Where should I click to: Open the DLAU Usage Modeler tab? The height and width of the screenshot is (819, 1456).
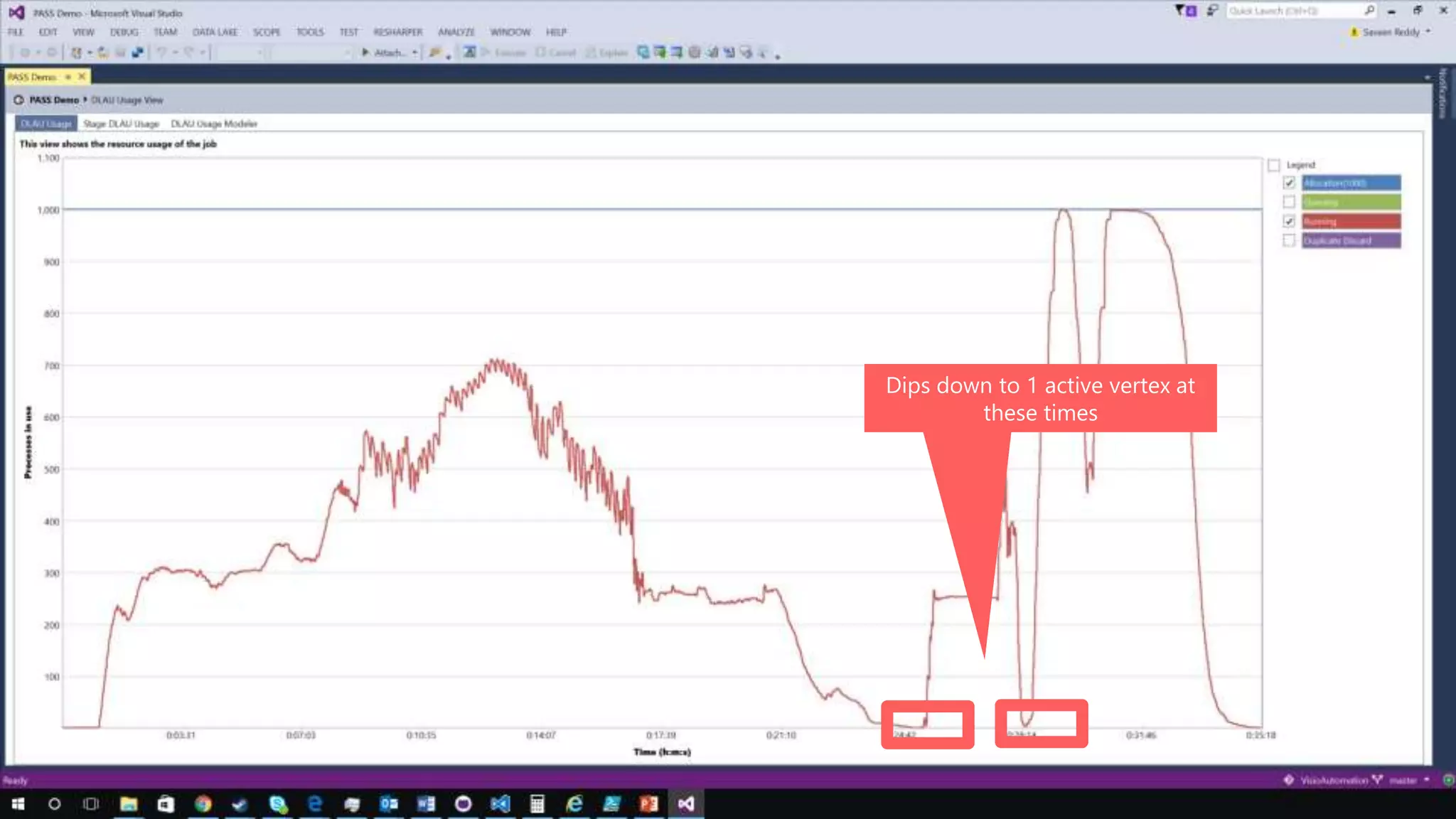(214, 124)
